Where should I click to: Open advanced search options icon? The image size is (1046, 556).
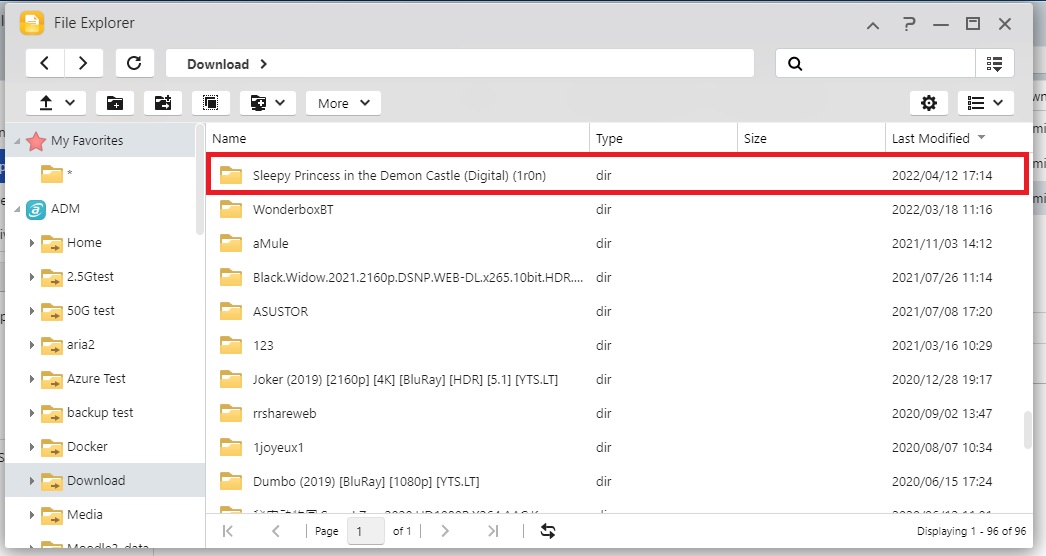pyautogui.click(x=995, y=63)
